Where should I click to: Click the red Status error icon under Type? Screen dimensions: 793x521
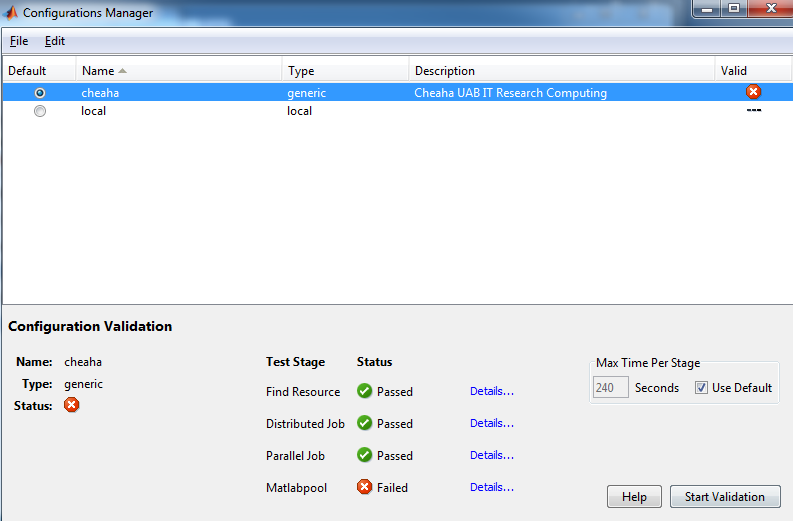click(71, 405)
